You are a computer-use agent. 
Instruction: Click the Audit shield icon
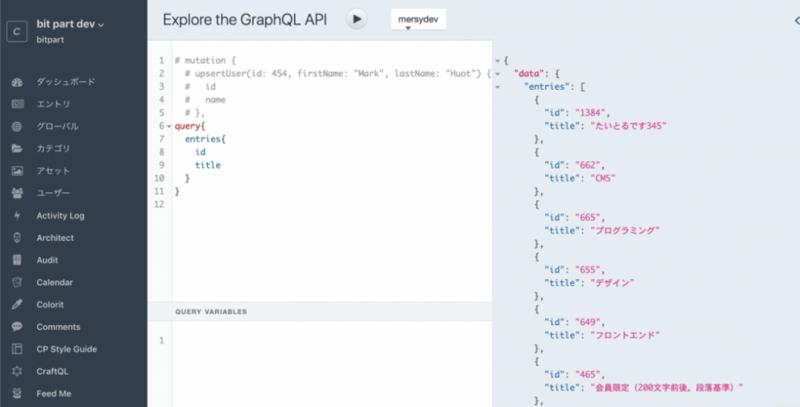coord(17,260)
